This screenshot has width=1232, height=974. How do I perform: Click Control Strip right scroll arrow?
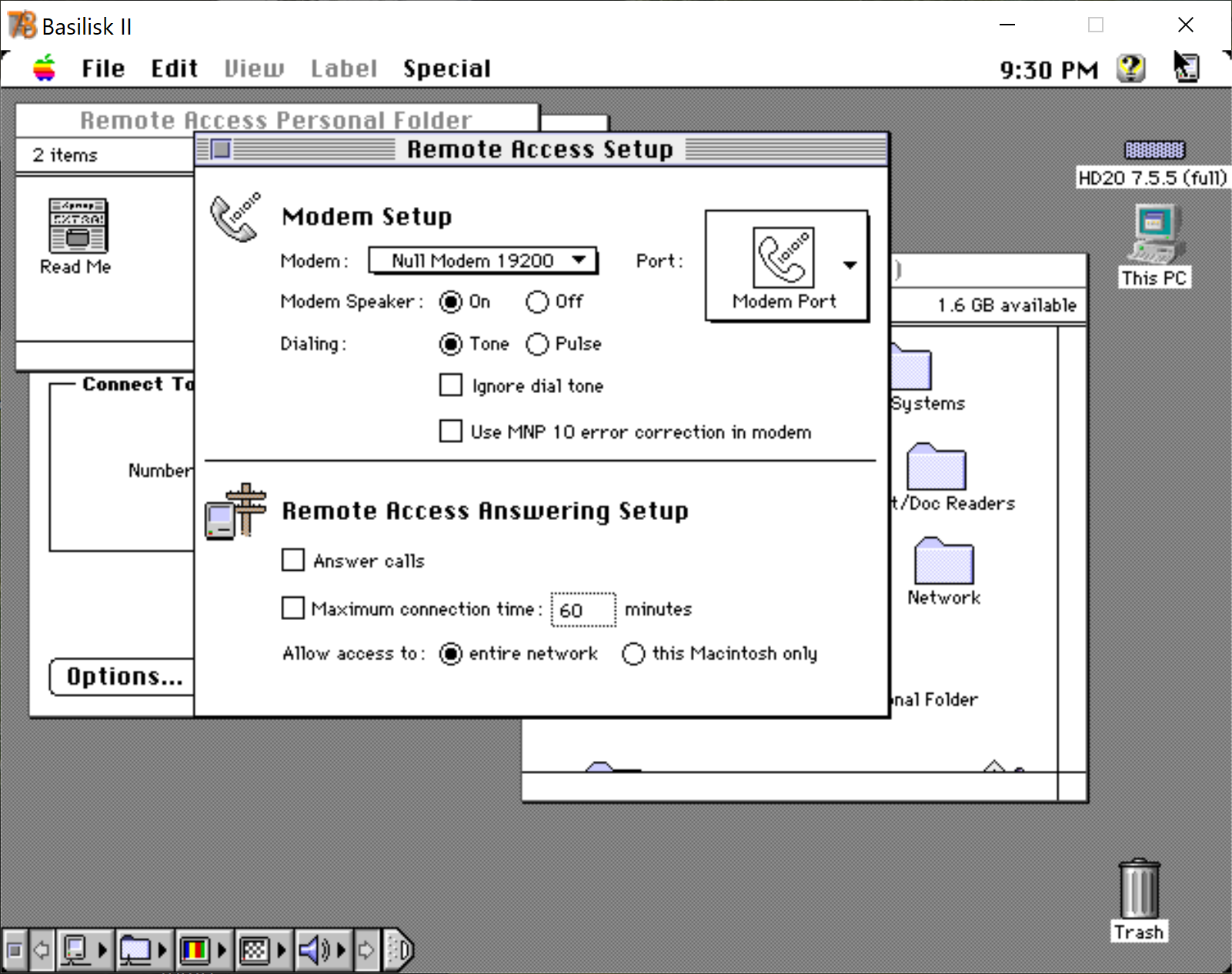pos(367,951)
